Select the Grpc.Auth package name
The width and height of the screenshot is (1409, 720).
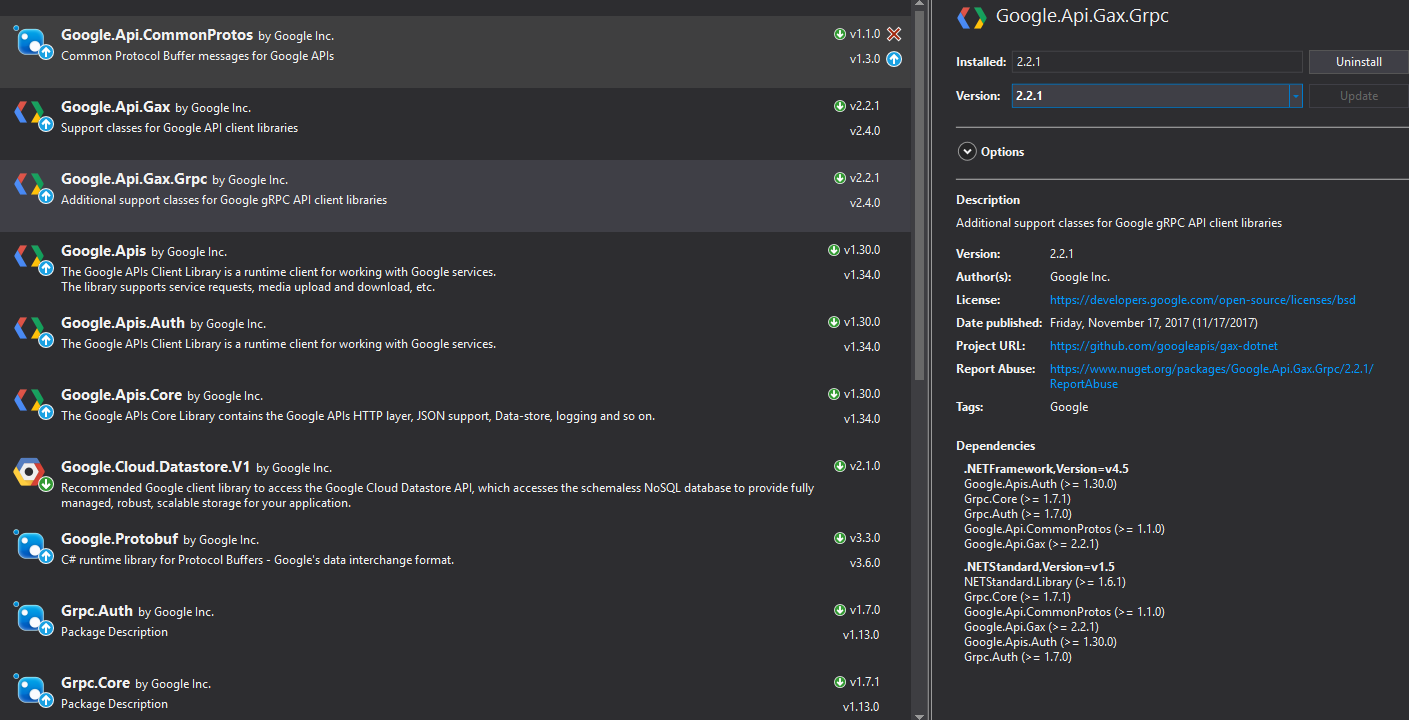coord(97,611)
